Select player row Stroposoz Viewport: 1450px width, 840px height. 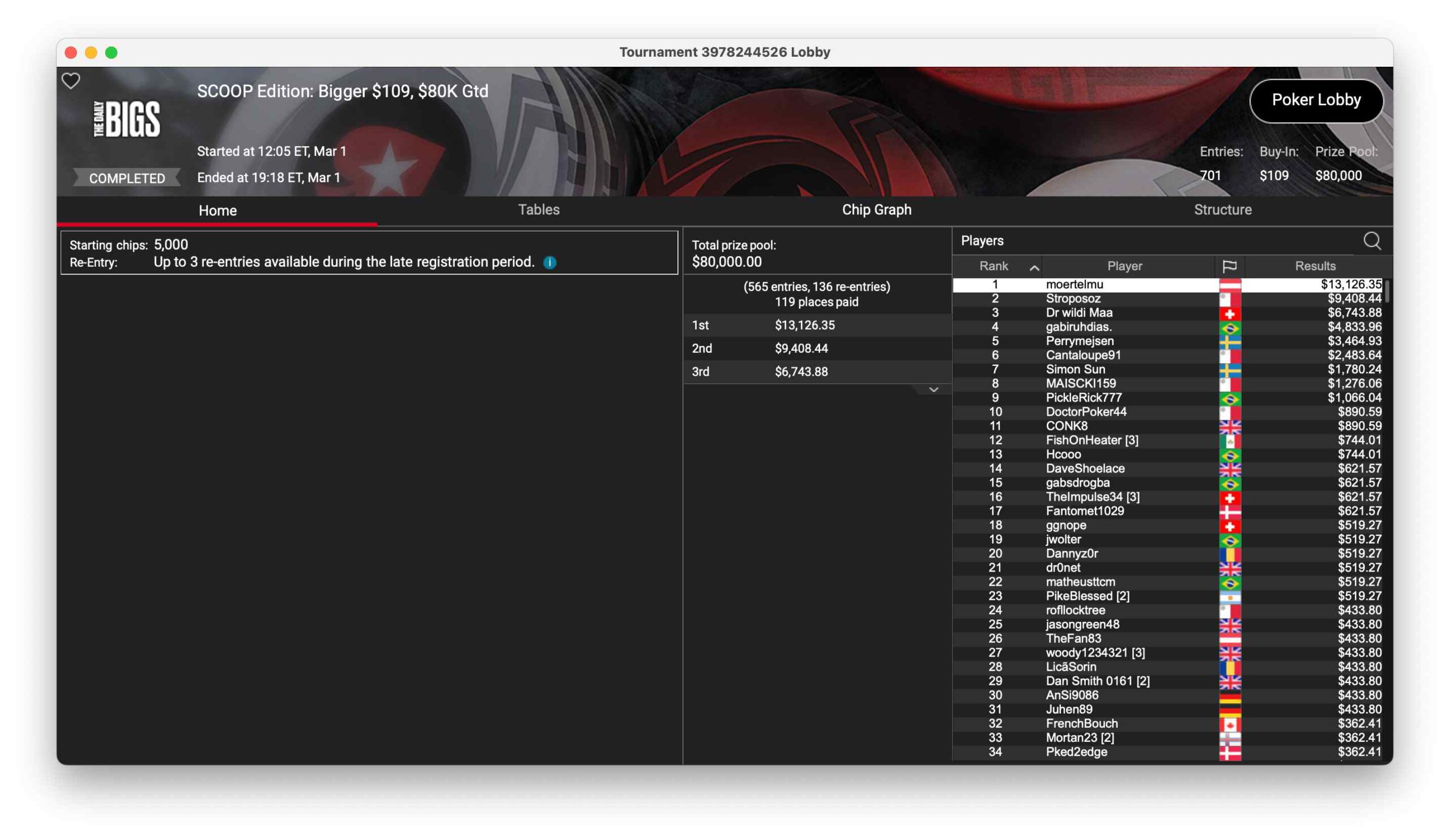coord(1073,299)
